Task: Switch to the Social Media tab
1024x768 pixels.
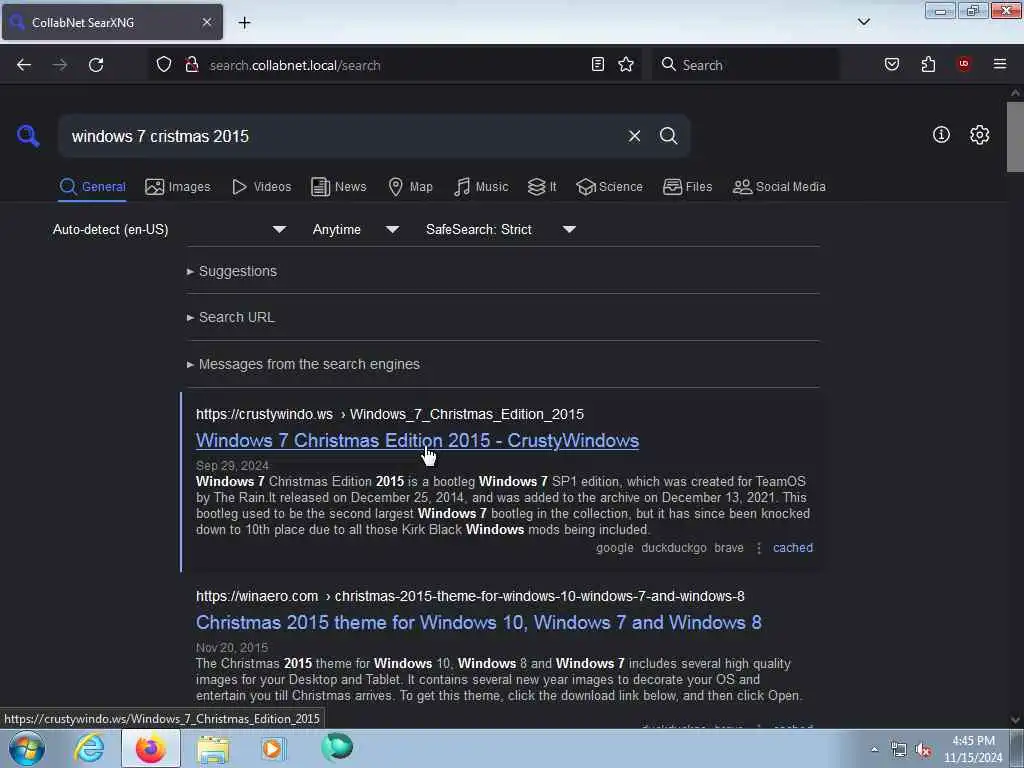Action: [778, 187]
